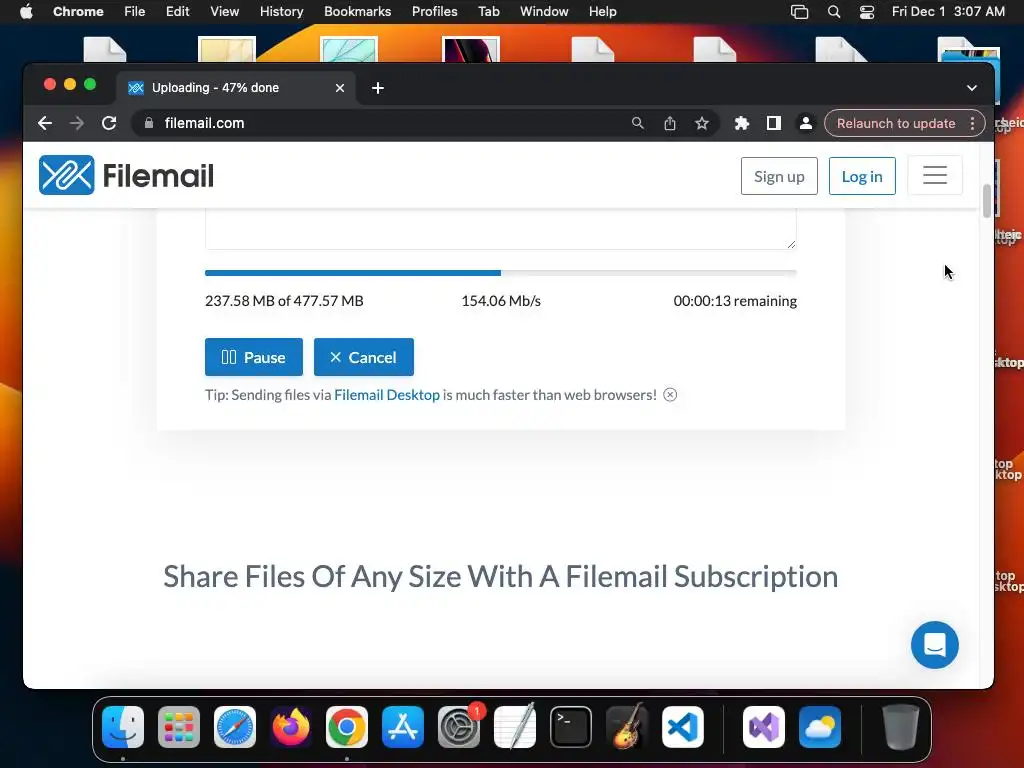Reload the Filemail page

pyautogui.click(x=109, y=123)
